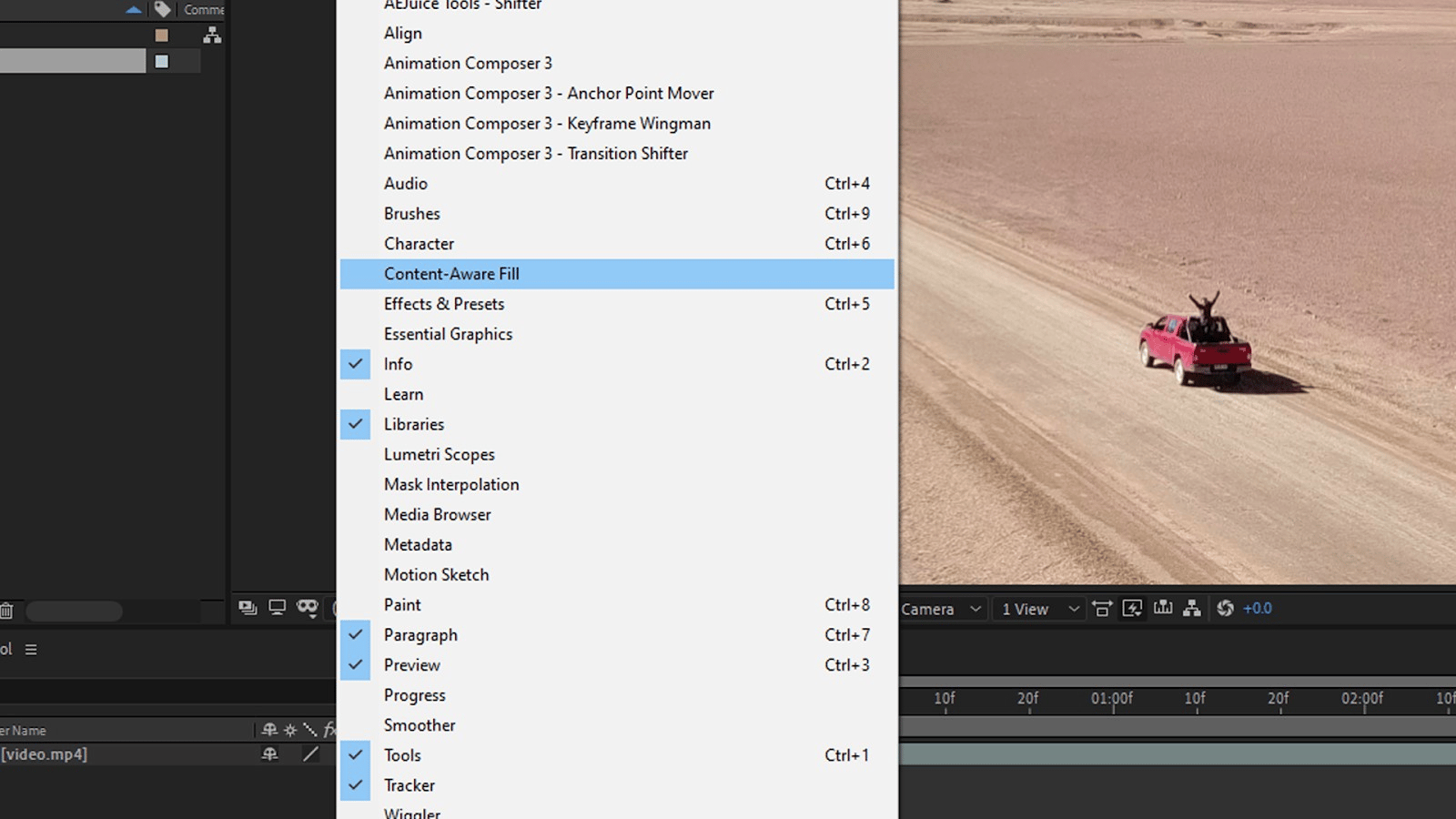
Task: Click the blue +0.0 exposure value
Action: click(x=1258, y=609)
